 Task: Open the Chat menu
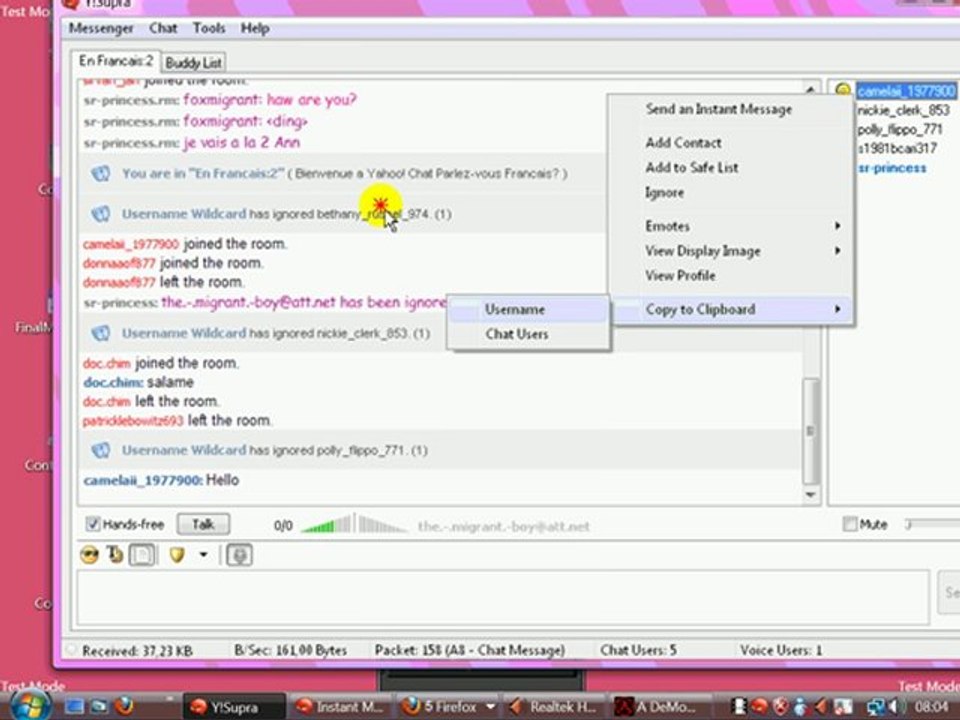[163, 28]
